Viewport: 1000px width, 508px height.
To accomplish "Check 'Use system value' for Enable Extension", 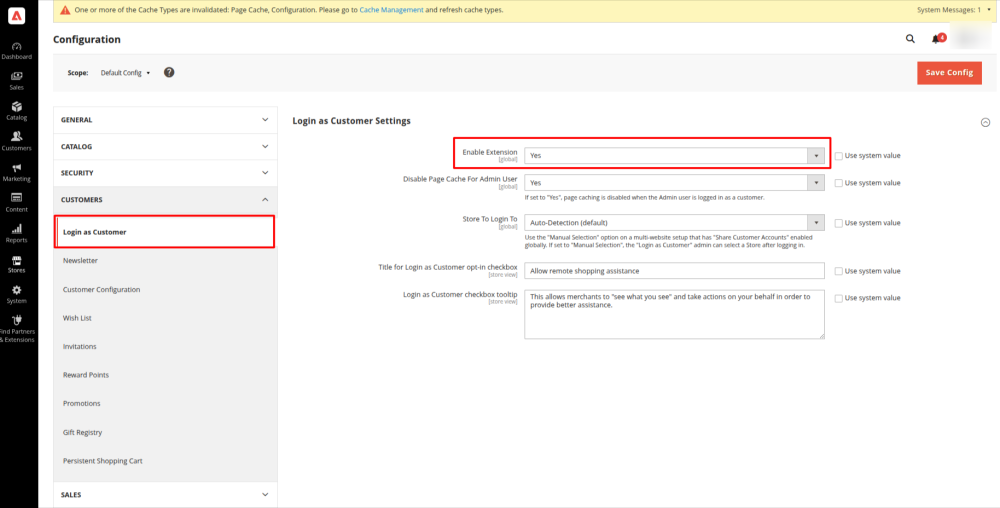I will pyautogui.click(x=839, y=155).
